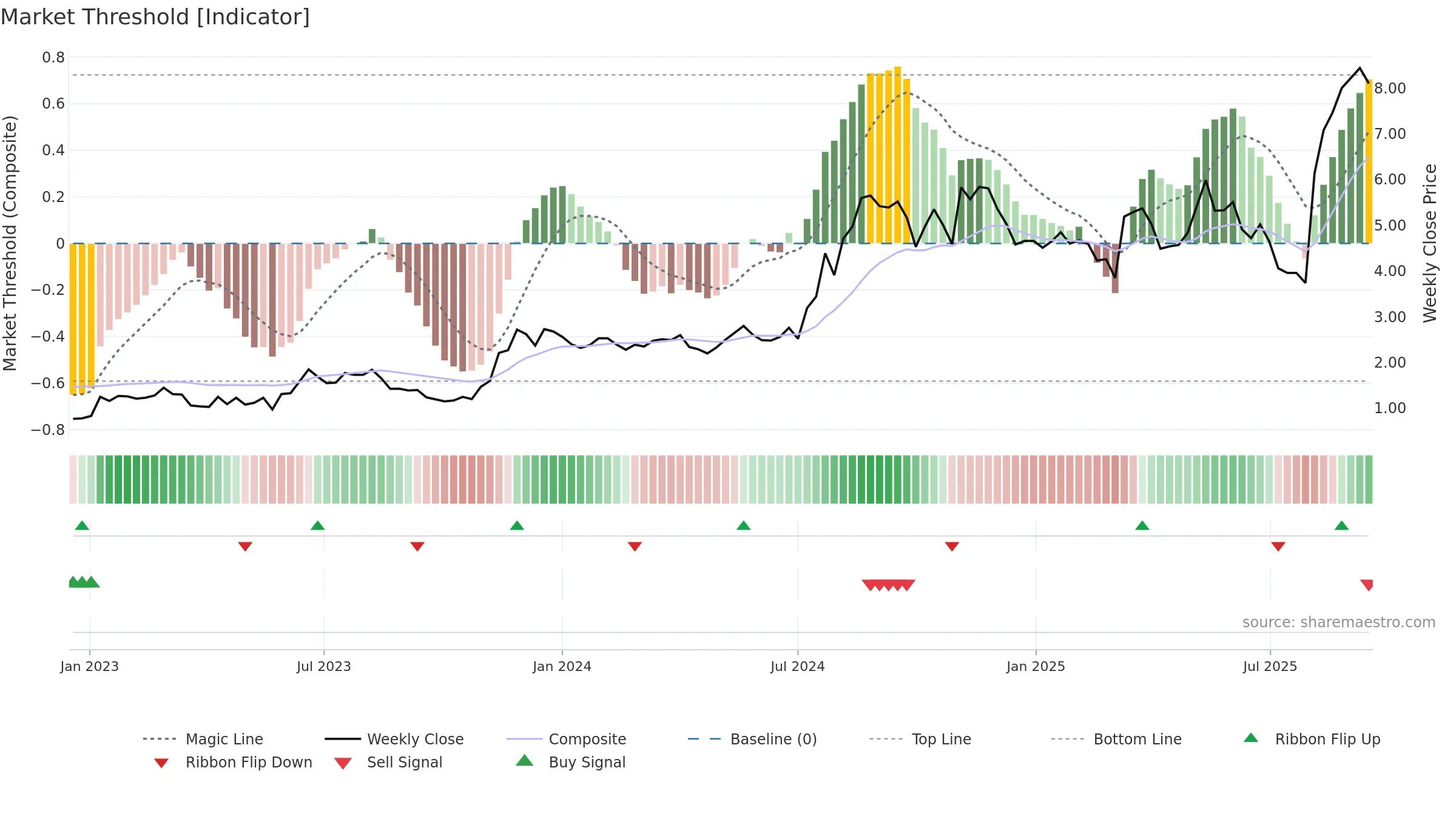Toggle the Composite legend entry
The height and width of the screenshot is (819, 1456).
pyautogui.click(x=566, y=739)
